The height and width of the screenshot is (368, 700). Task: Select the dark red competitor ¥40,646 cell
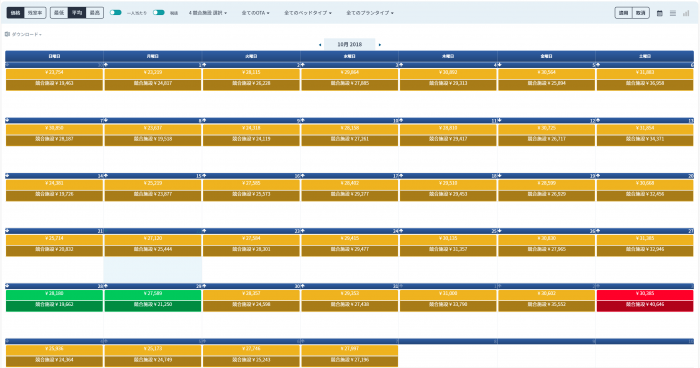[645, 305]
